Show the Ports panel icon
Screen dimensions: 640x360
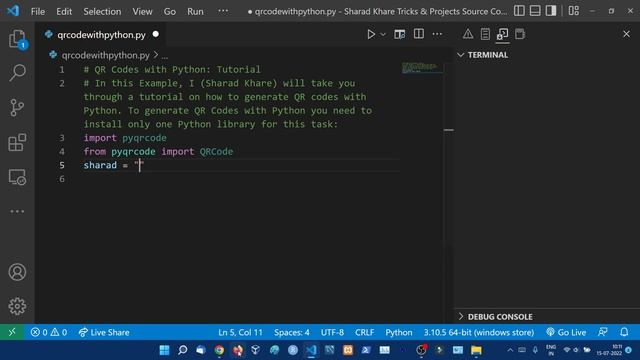(x=520, y=34)
